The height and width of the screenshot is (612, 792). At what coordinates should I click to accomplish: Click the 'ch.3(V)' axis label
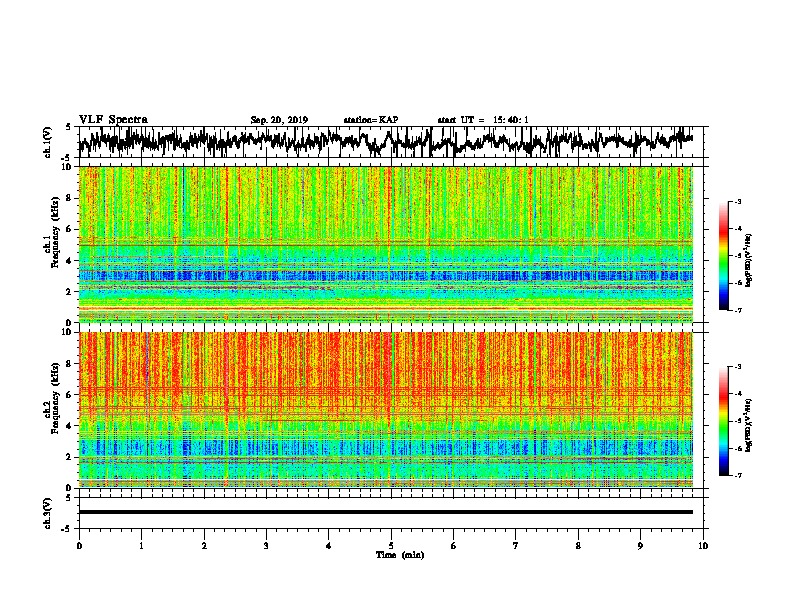pyautogui.click(x=48, y=513)
